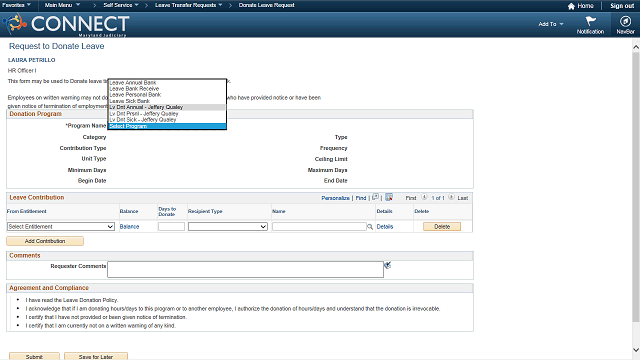Click the Sign out link
640x360 pixels.
[622, 6]
